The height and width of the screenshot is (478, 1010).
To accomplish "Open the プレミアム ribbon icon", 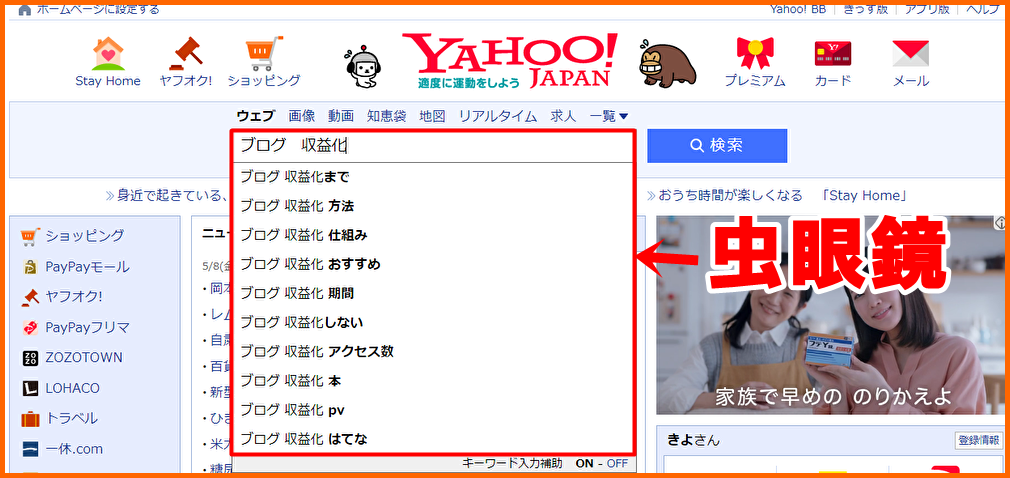I will [x=755, y=53].
